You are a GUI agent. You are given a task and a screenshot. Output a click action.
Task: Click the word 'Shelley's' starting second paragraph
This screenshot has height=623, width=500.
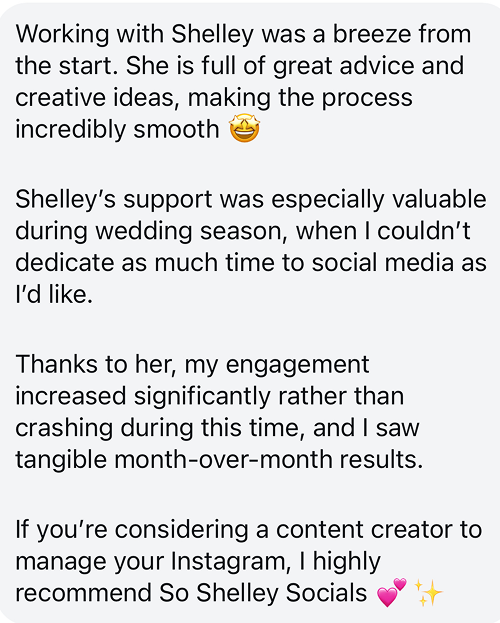[x=66, y=199]
